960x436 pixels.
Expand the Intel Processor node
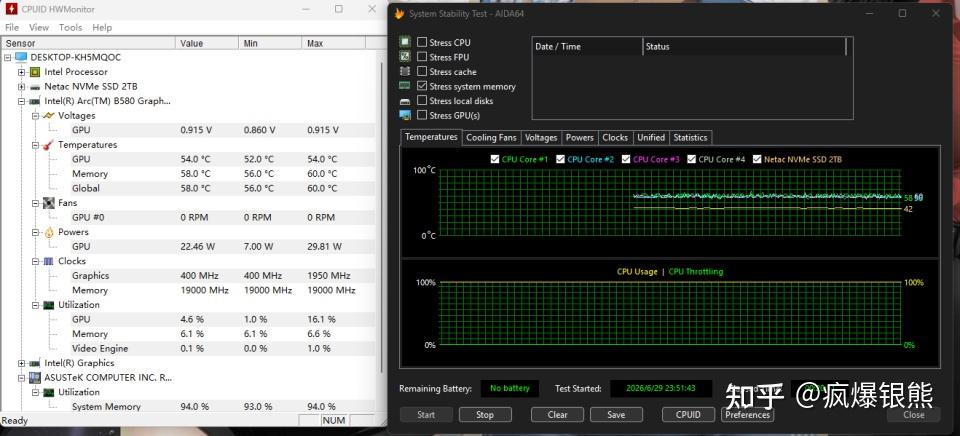(x=21, y=72)
